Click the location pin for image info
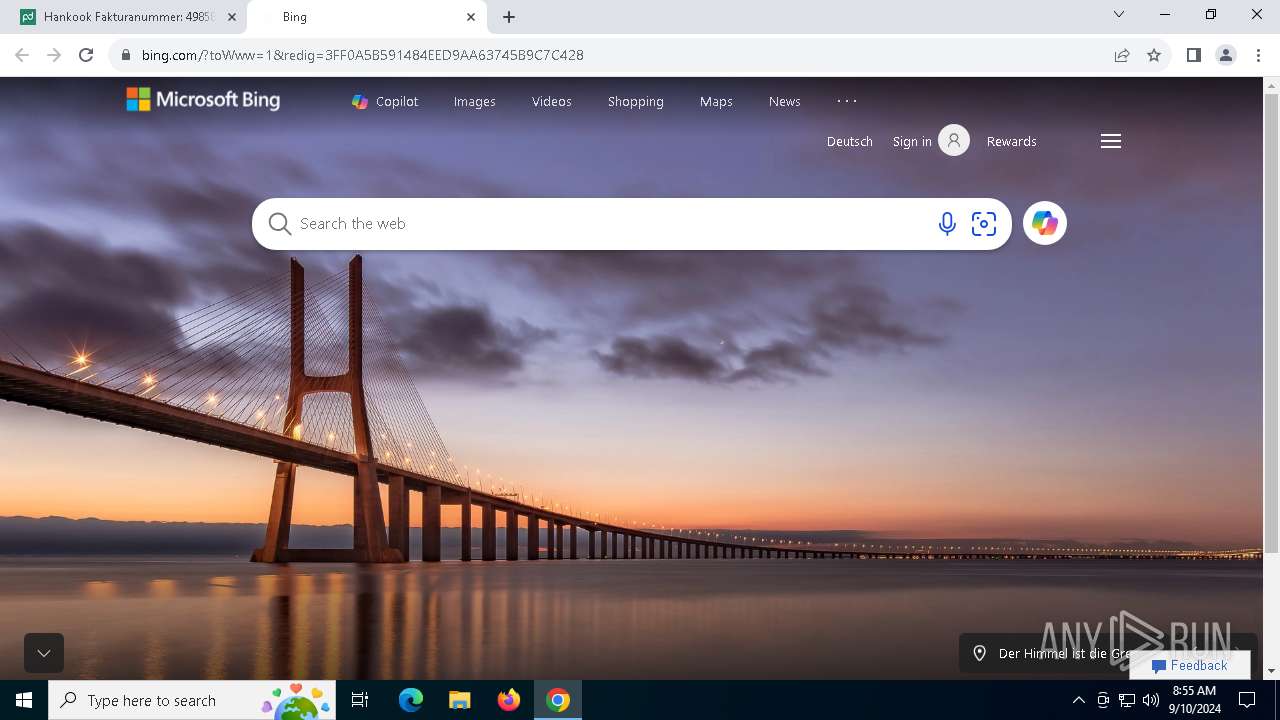Image resolution: width=1280 pixels, height=720 pixels. (x=980, y=653)
